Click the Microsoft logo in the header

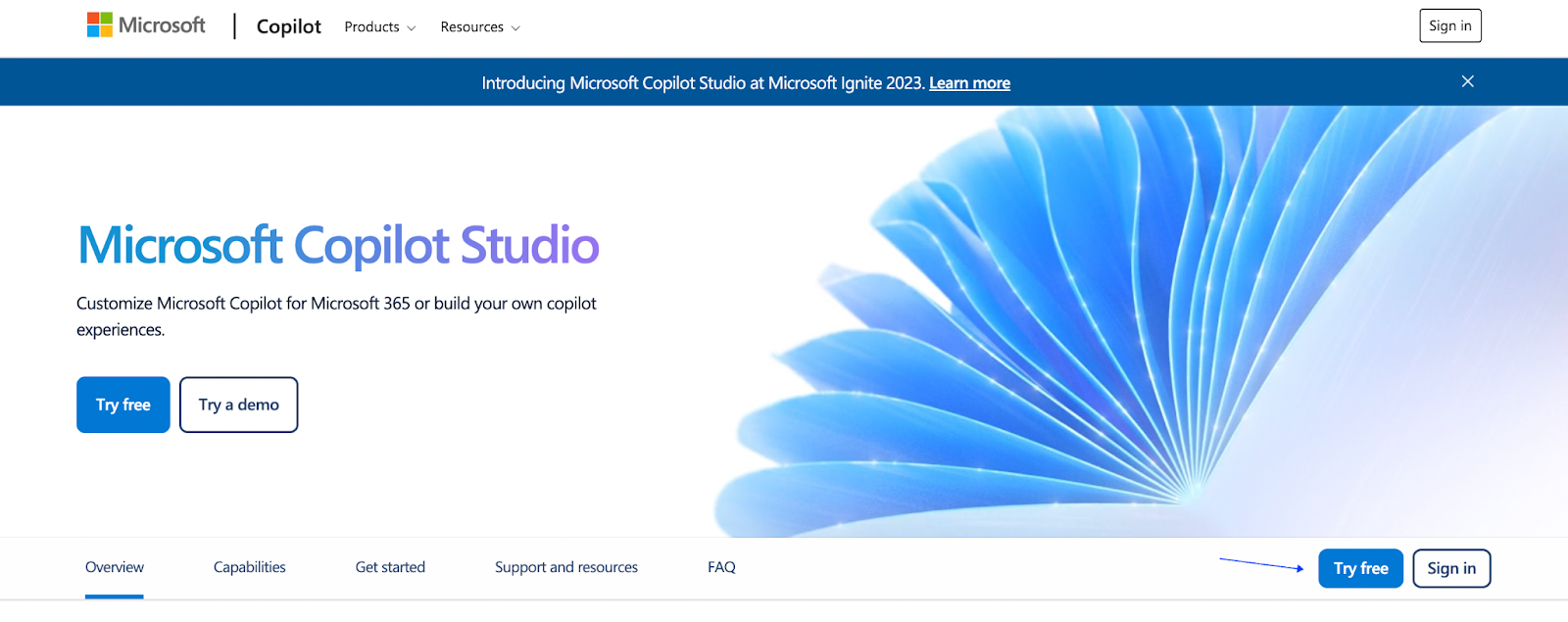point(146,25)
